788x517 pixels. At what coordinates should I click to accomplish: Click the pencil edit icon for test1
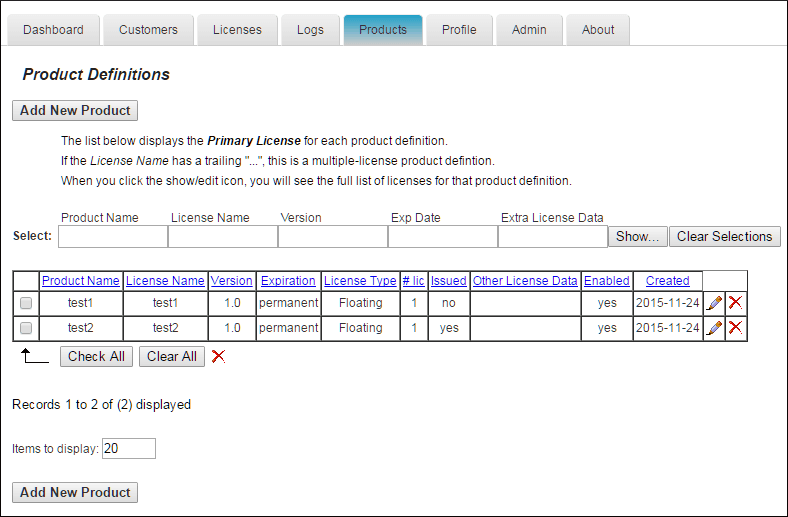point(714,302)
